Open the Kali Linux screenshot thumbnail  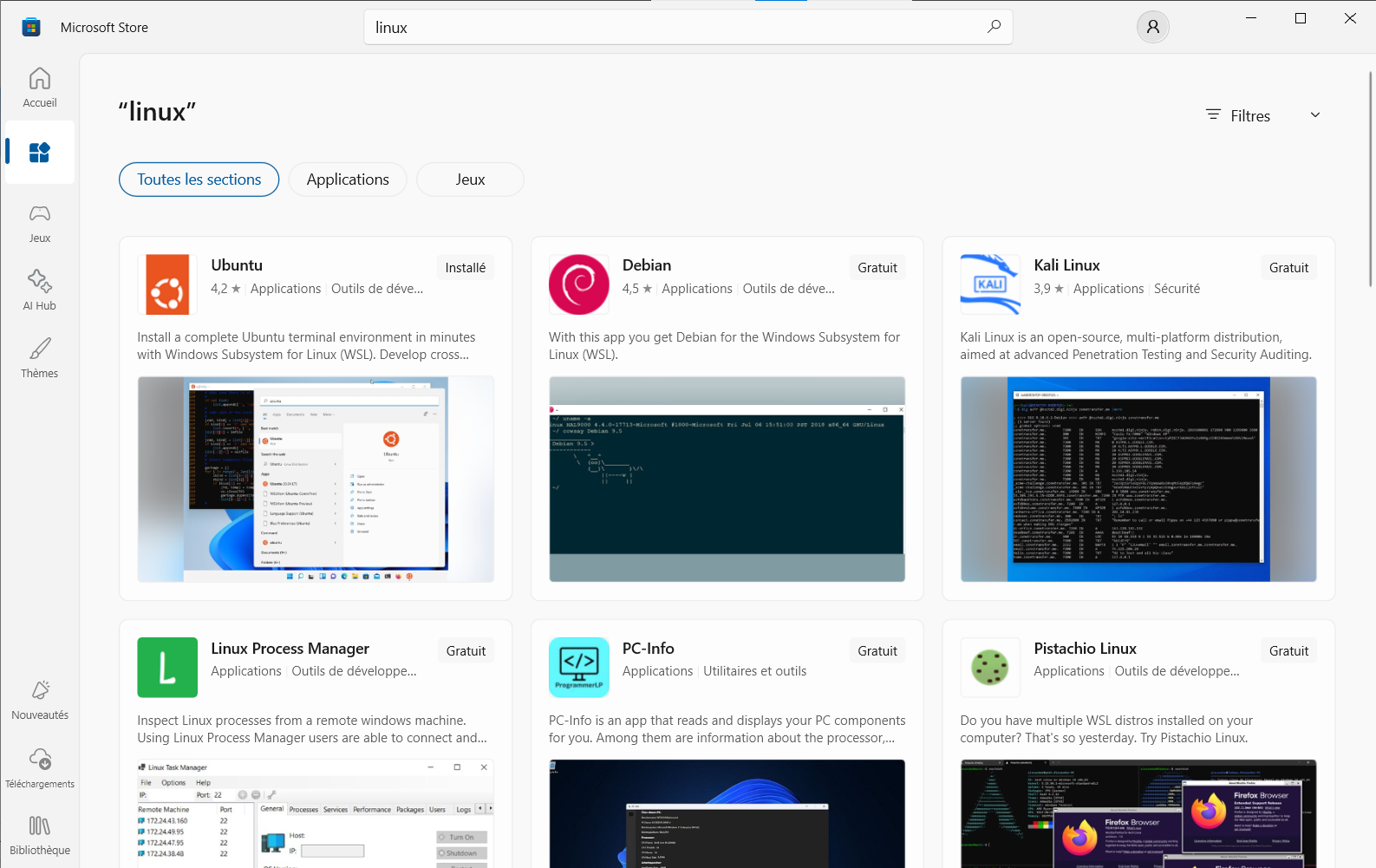click(x=1138, y=480)
